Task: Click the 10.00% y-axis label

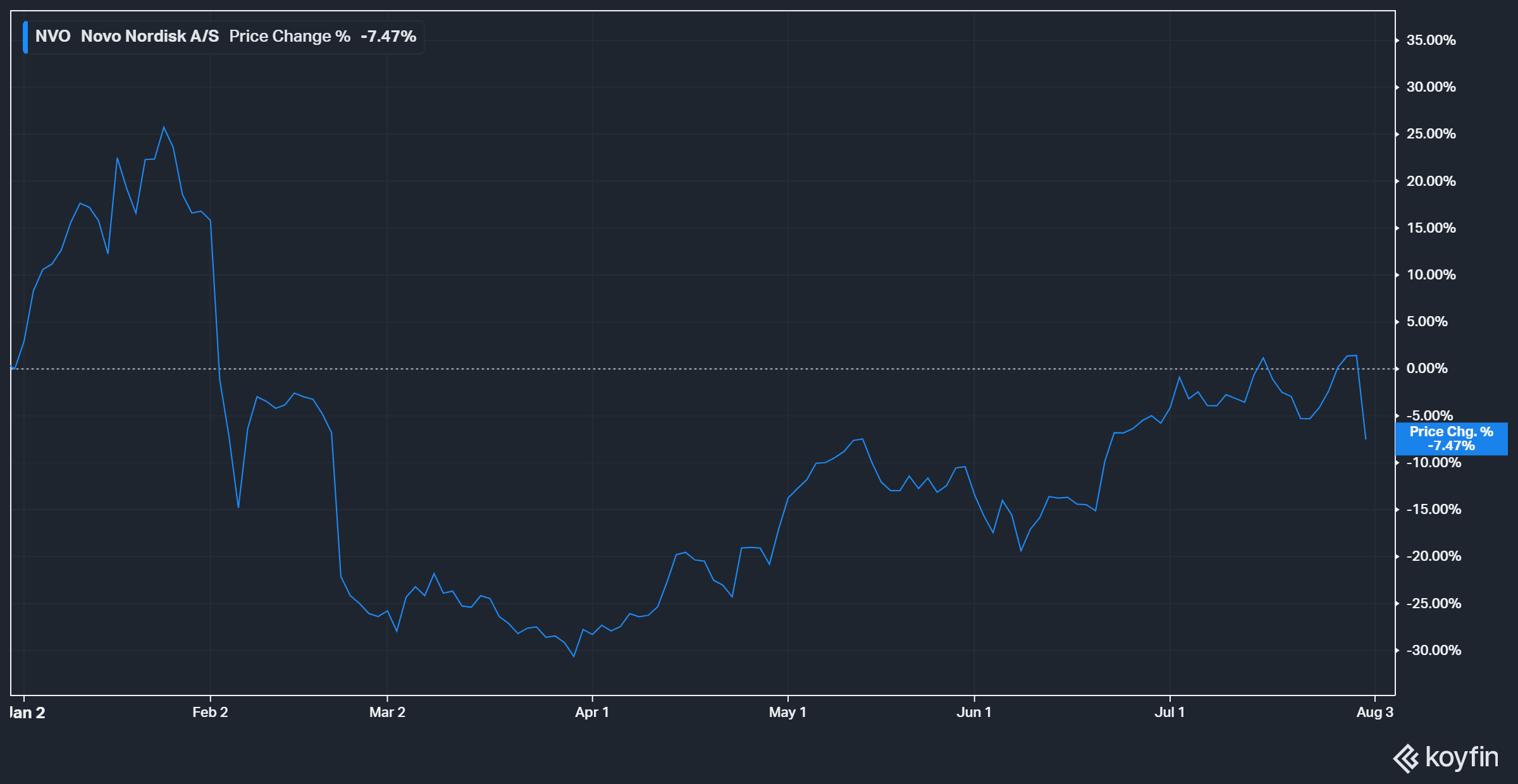Action: click(1431, 275)
